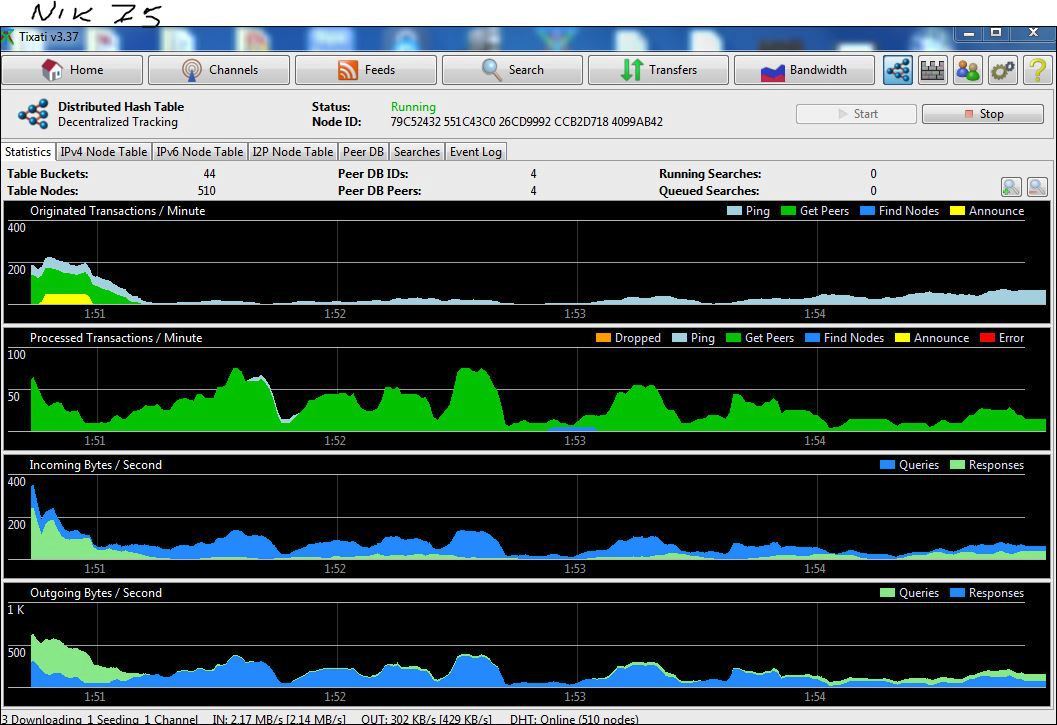Click the Outgoing Bytes / Second title

click(x=96, y=593)
